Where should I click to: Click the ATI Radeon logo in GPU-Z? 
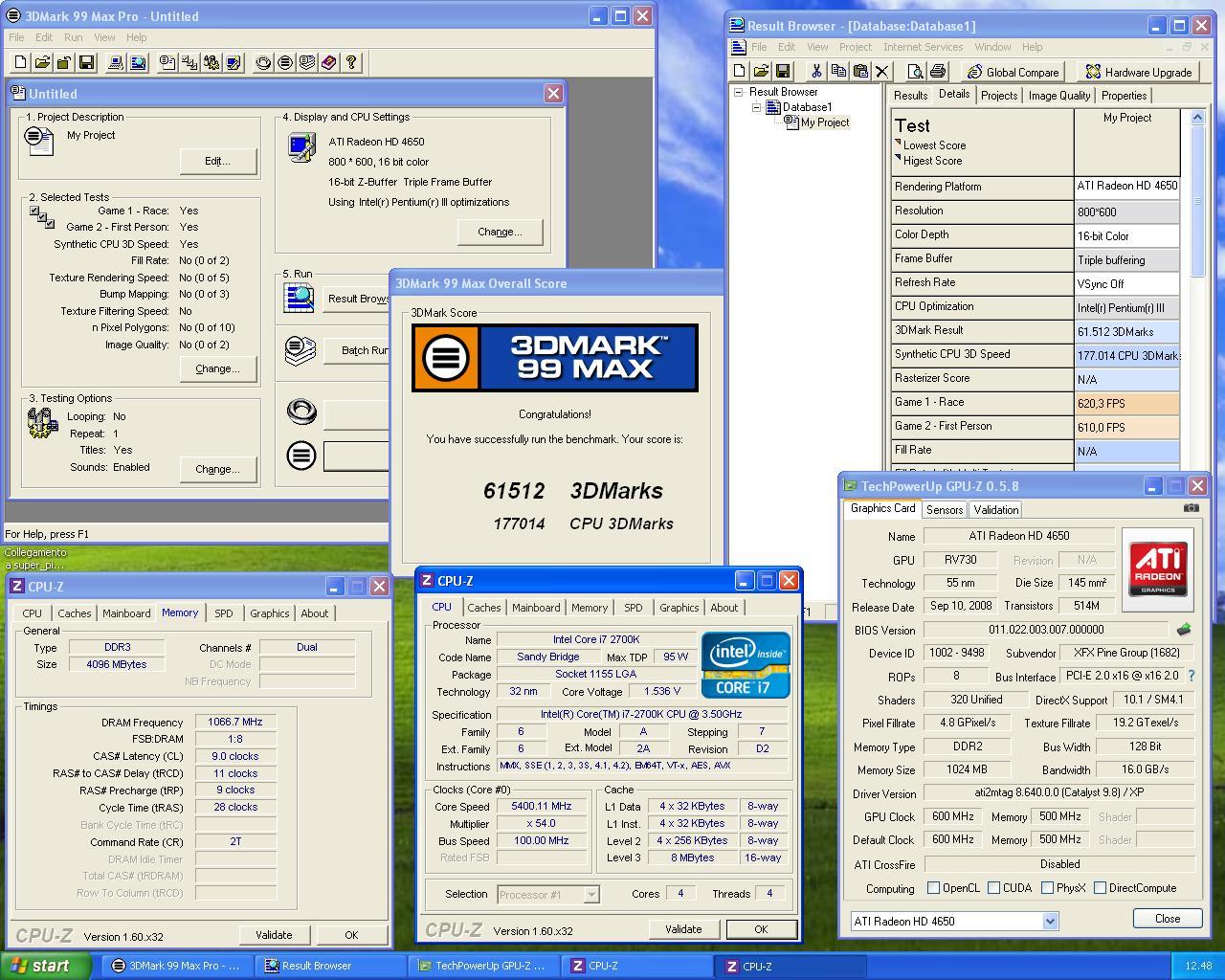point(1158,568)
